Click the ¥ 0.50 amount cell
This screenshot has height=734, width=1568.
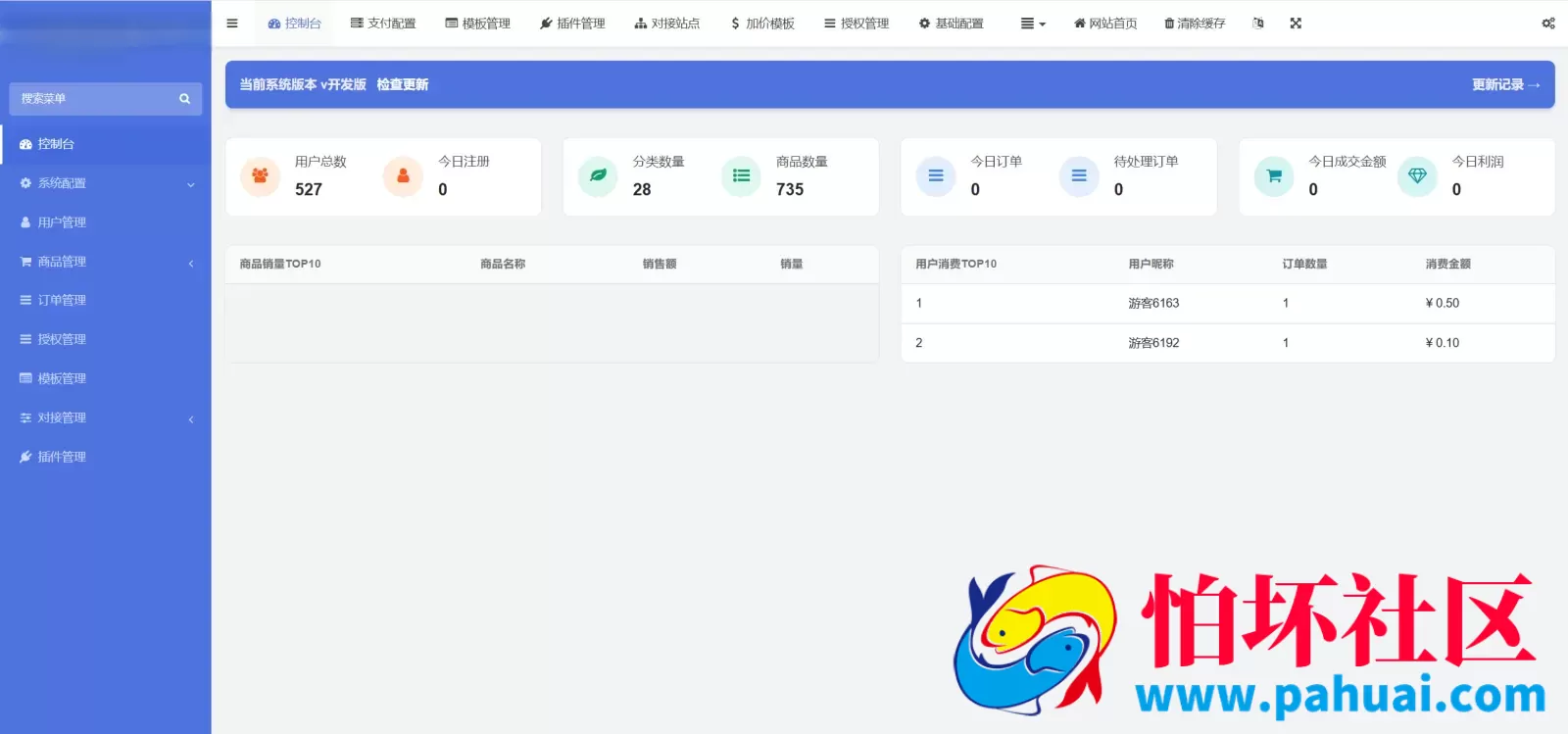pyautogui.click(x=1443, y=304)
